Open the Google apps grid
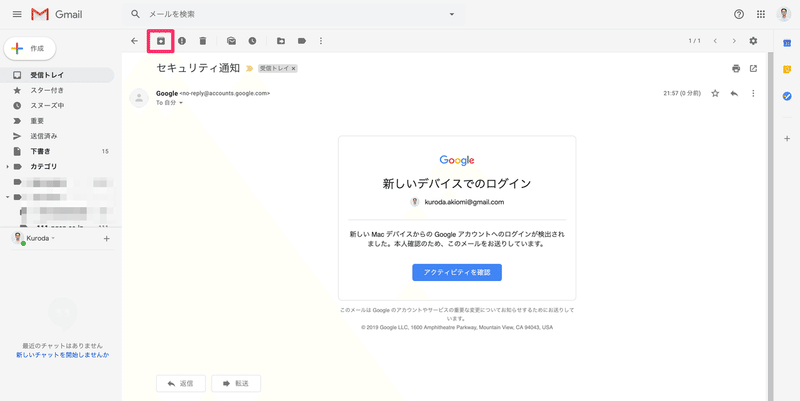Screen dimensions: 800x401 point(761,14)
